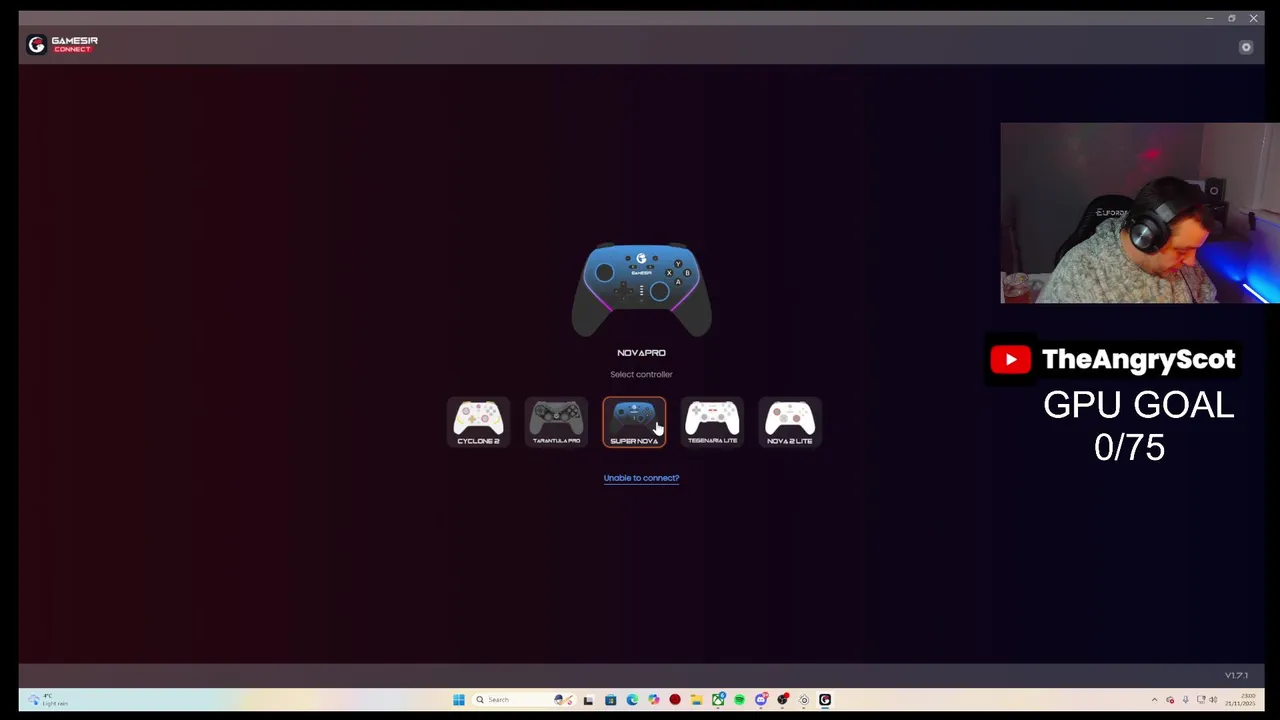Viewport: 1280px width, 720px height.
Task: Open the Unable to connect? link
Action: tap(641, 478)
